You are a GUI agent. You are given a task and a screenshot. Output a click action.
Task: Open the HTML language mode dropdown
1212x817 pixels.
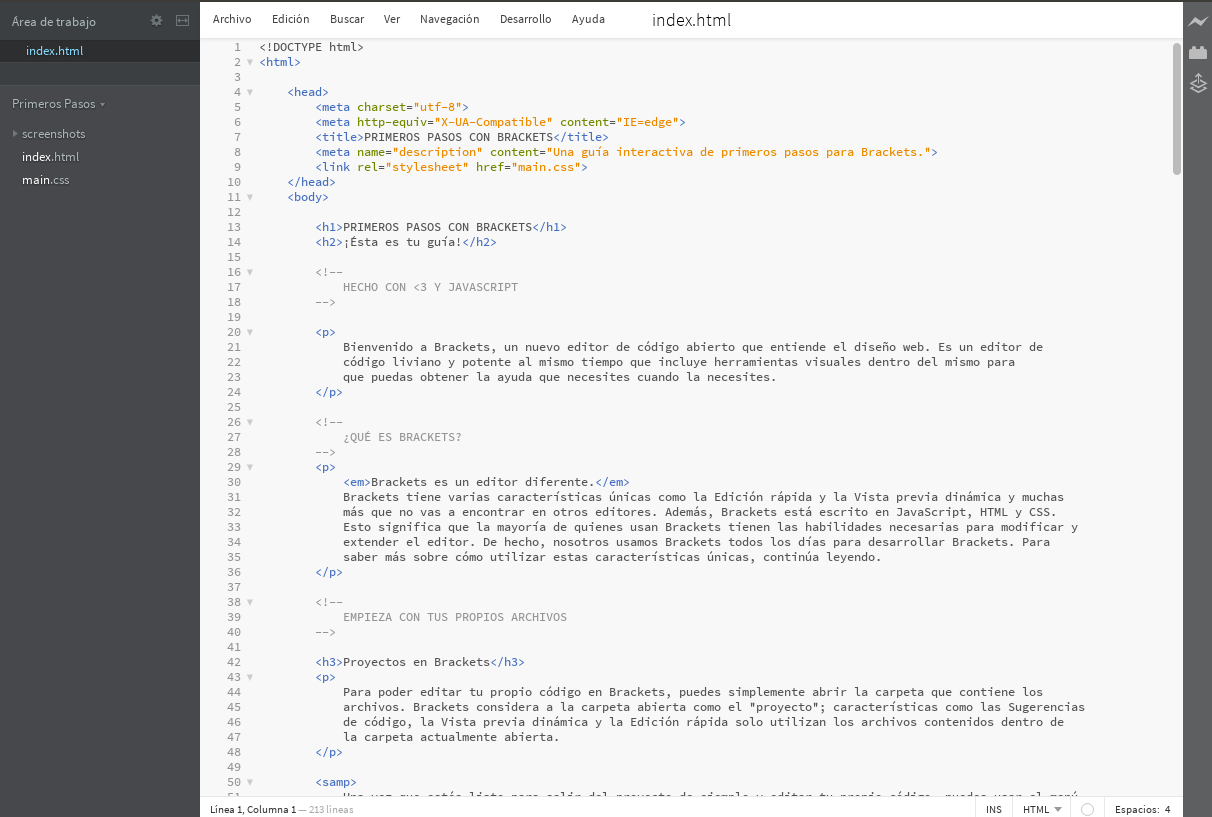[1041, 809]
